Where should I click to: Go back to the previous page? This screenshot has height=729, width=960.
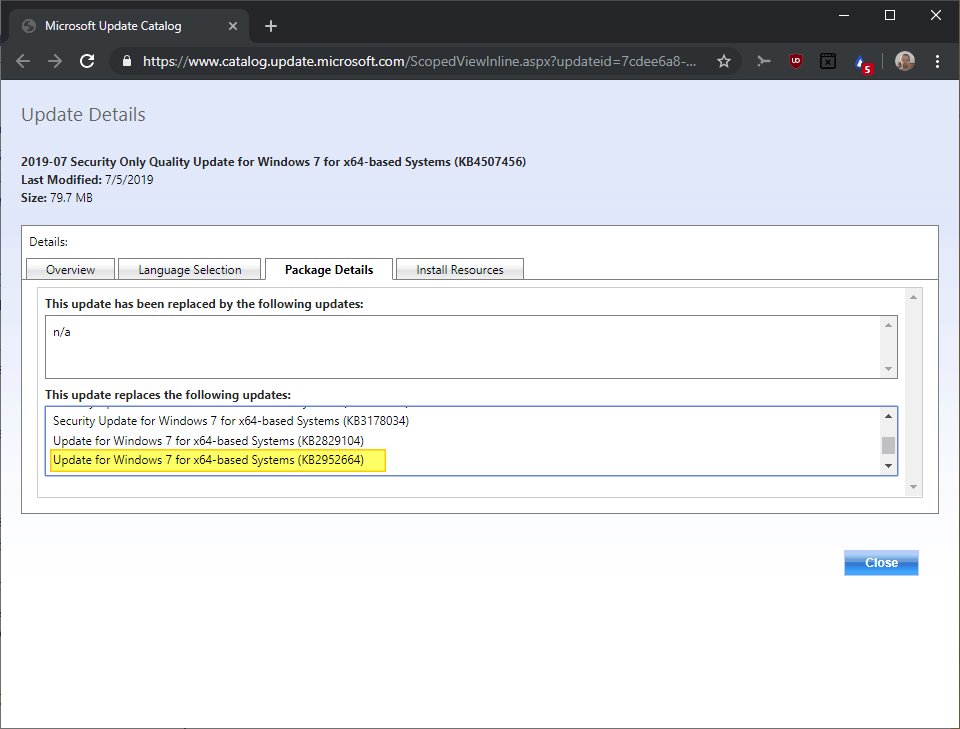23,61
